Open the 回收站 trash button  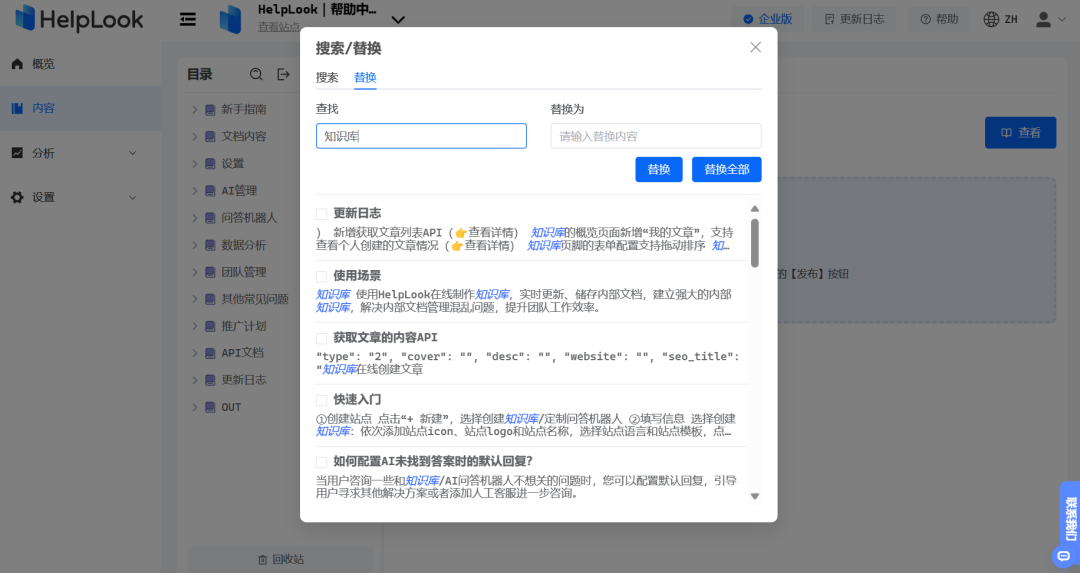pos(280,559)
